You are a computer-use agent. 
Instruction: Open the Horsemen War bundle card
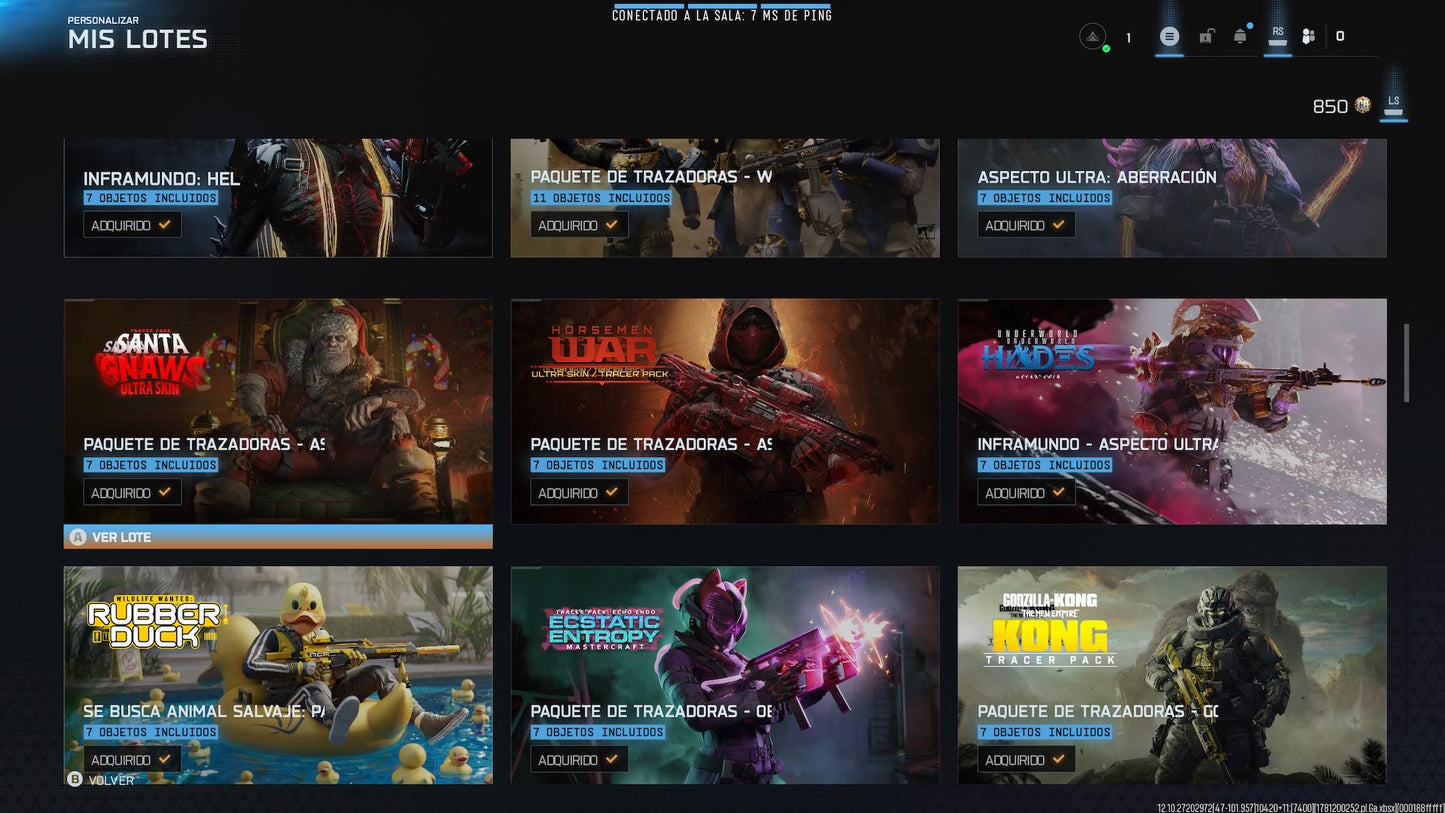pos(725,411)
